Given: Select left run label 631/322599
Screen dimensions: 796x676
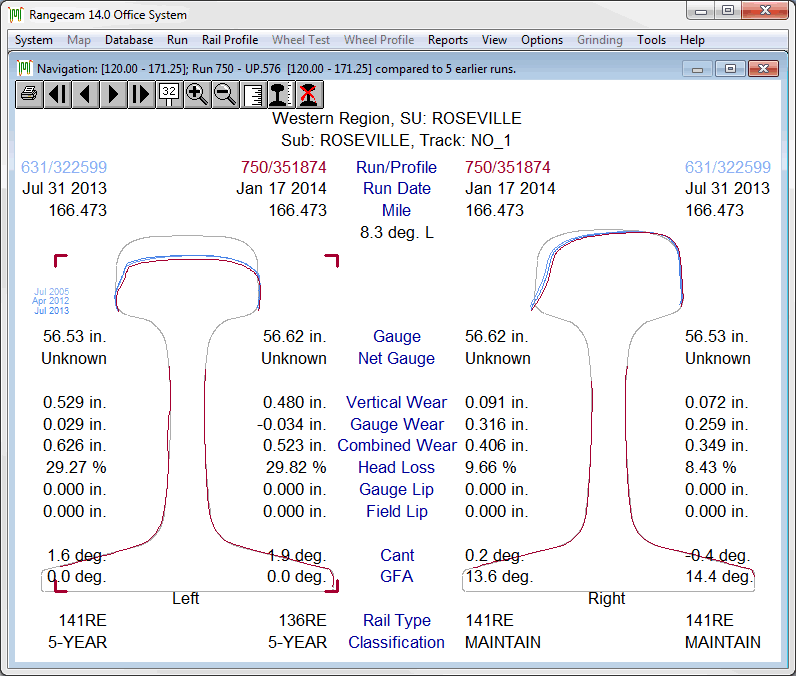Looking at the screenshot, I should (64, 167).
